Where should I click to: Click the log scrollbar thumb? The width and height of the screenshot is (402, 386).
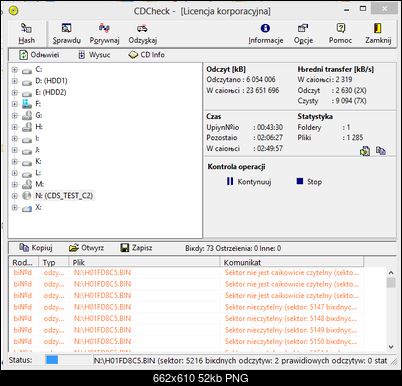(391, 282)
